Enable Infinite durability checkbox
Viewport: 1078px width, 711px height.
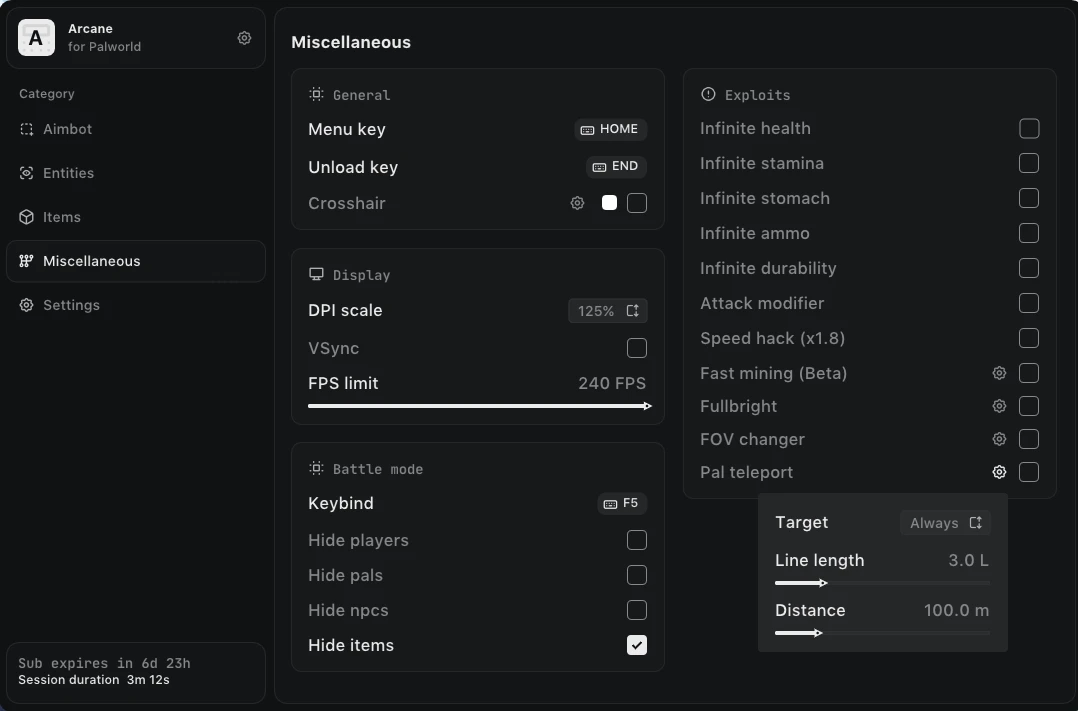(x=1029, y=268)
